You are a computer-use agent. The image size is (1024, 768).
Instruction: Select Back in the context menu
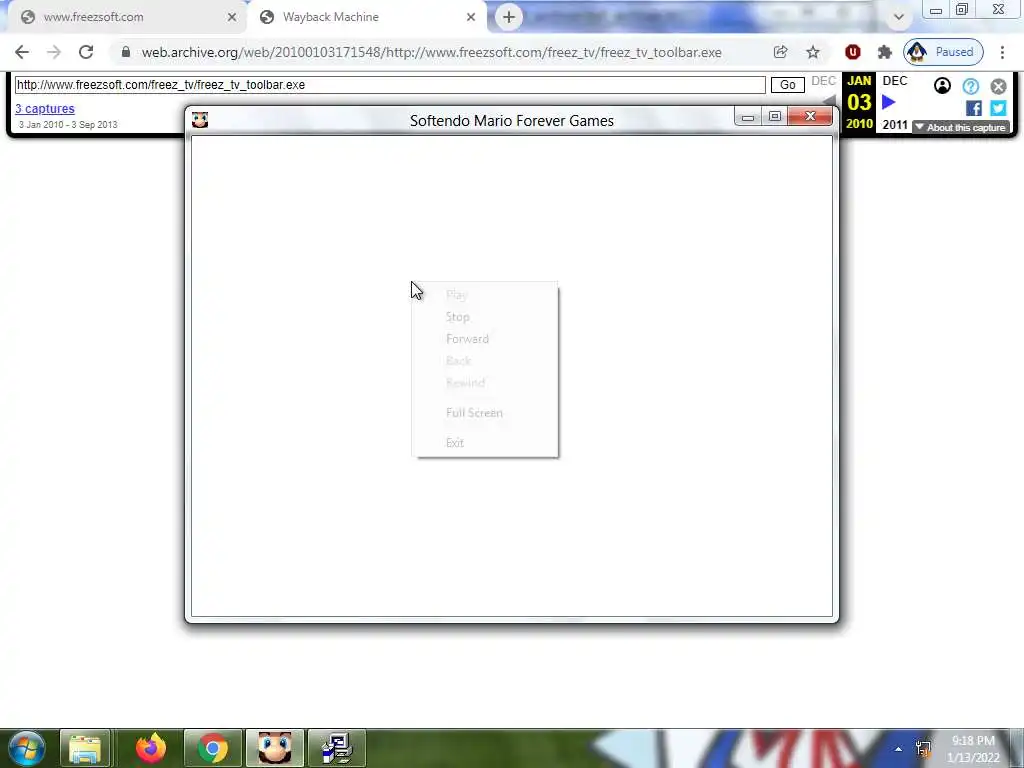pyautogui.click(x=485, y=361)
